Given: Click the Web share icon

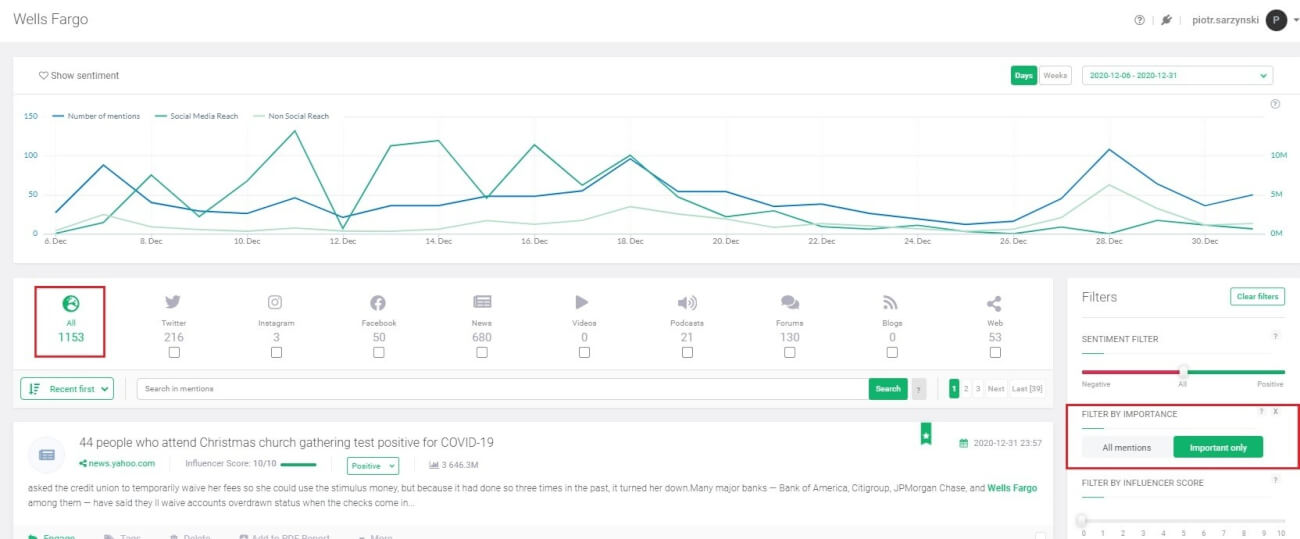Looking at the screenshot, I should [994, 303].
